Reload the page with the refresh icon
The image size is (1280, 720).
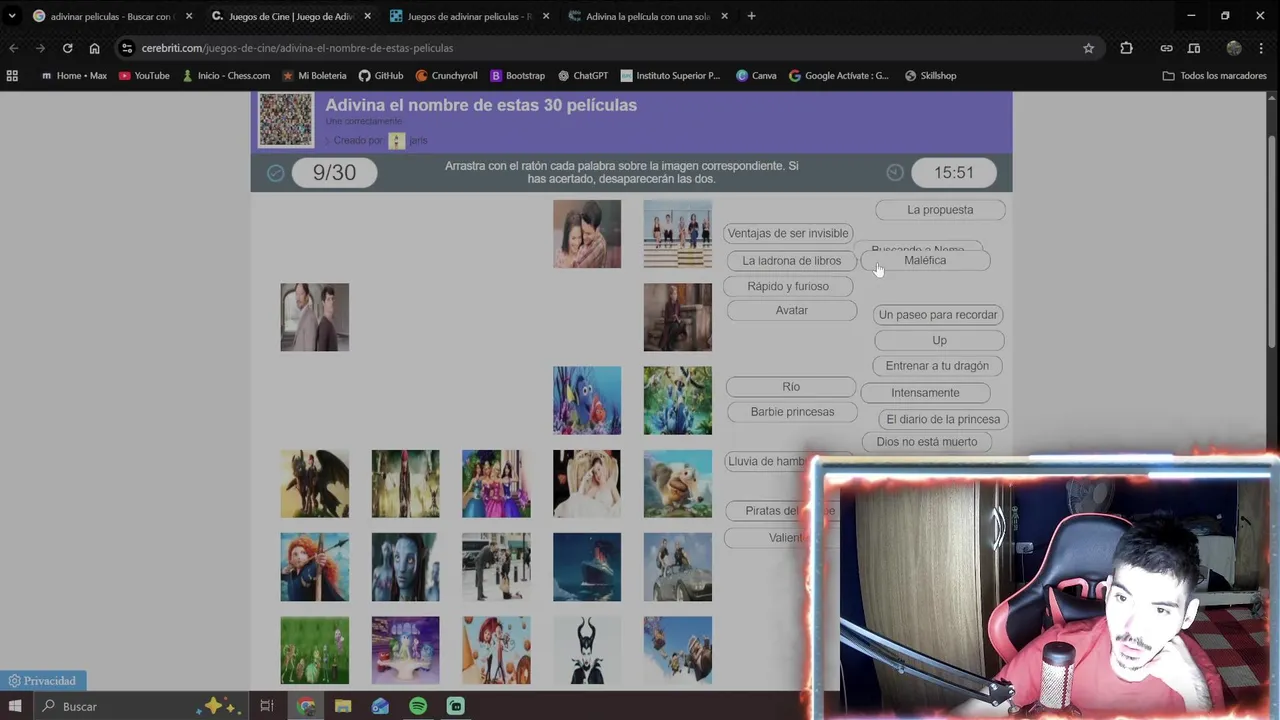tap(67, 48)
